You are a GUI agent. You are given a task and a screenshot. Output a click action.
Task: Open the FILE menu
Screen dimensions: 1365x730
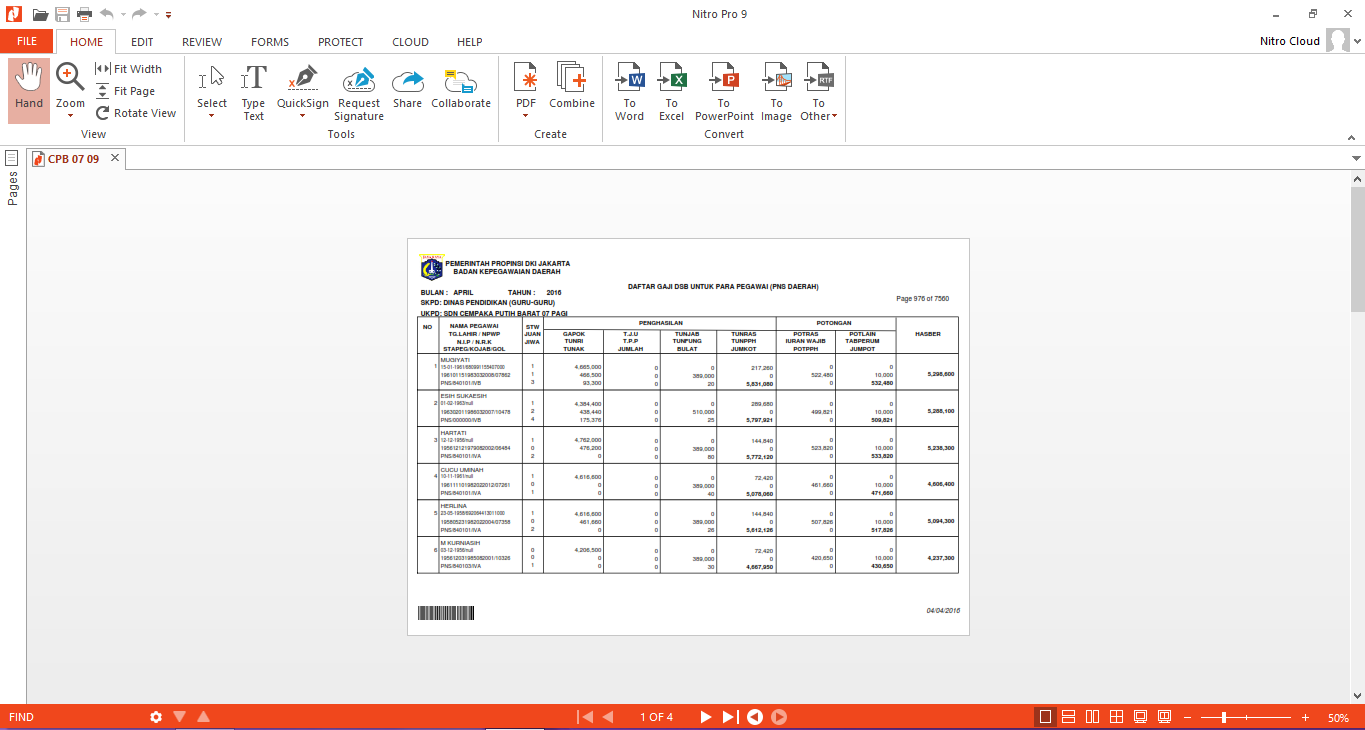(27, 41)
